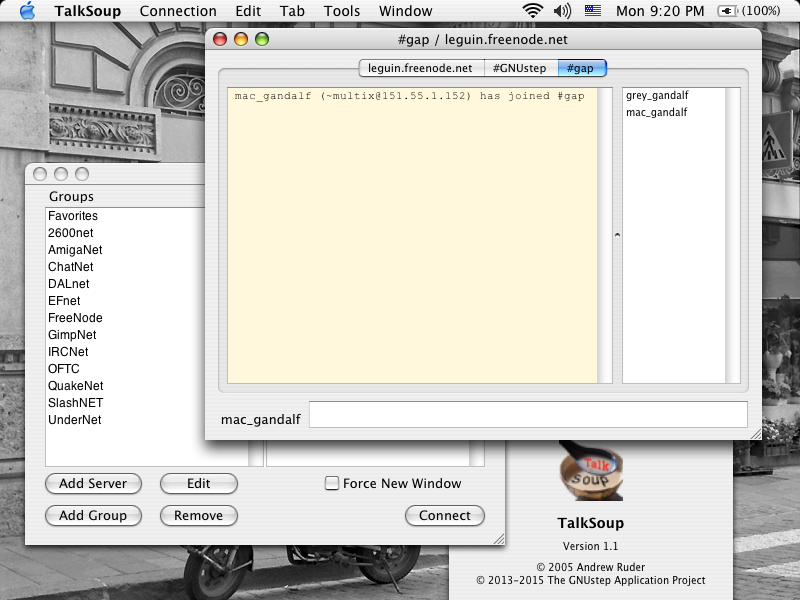Click the Add Group button
Screen dimensions: 800x600
(x=93, y=515)
